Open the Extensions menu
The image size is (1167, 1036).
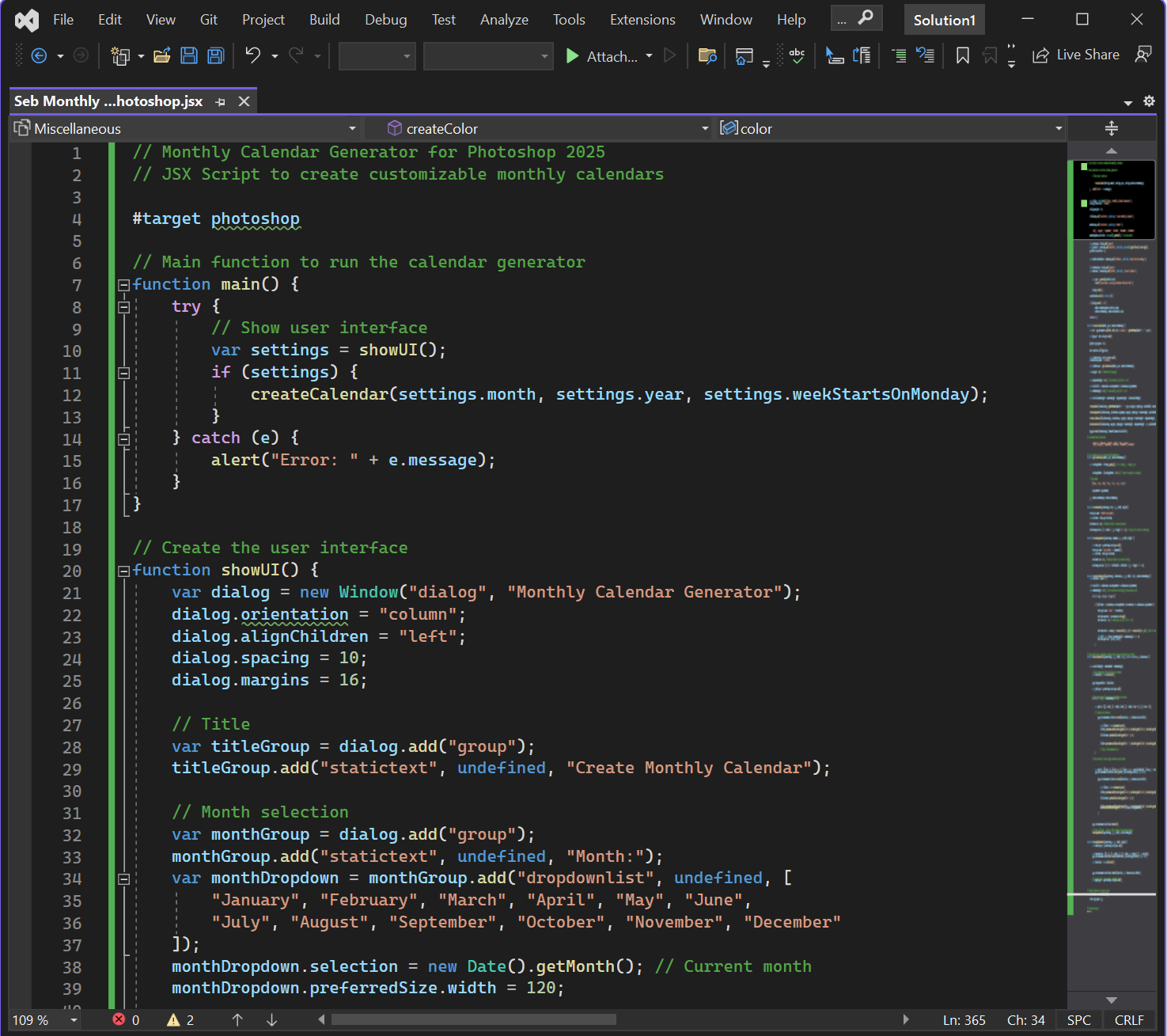point(642,20)
